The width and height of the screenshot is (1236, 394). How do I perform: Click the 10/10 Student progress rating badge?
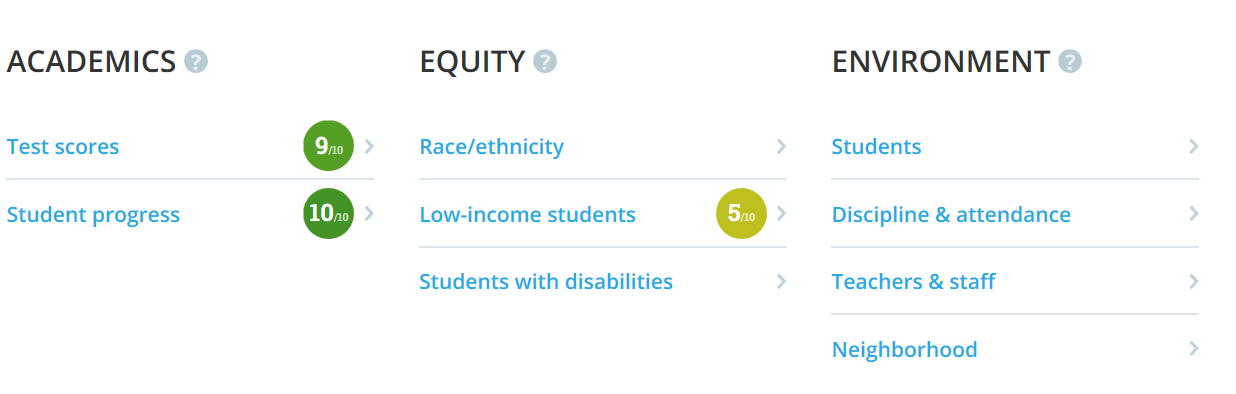(x=329, y=214)
